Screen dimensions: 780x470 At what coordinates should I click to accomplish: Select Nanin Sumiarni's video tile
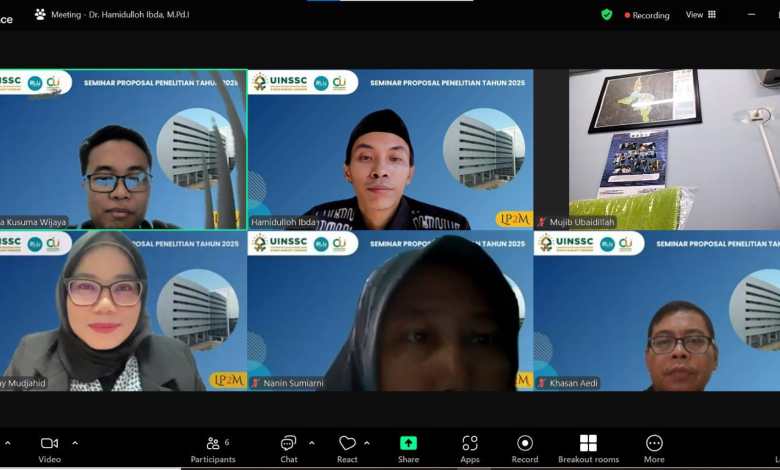click(x=390, y=310)
